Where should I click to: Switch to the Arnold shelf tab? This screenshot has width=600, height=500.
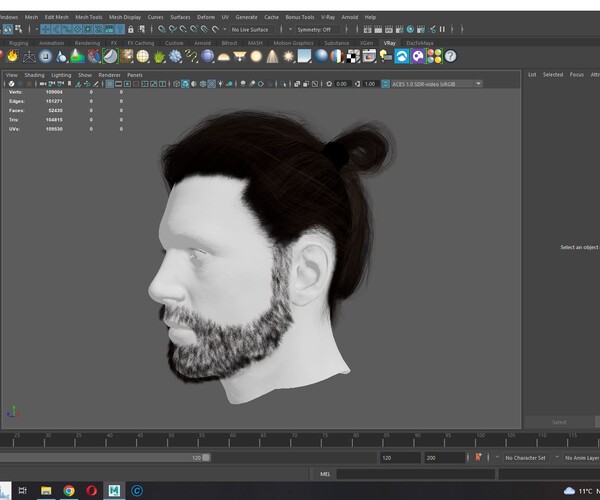click(x=202, y=43)
